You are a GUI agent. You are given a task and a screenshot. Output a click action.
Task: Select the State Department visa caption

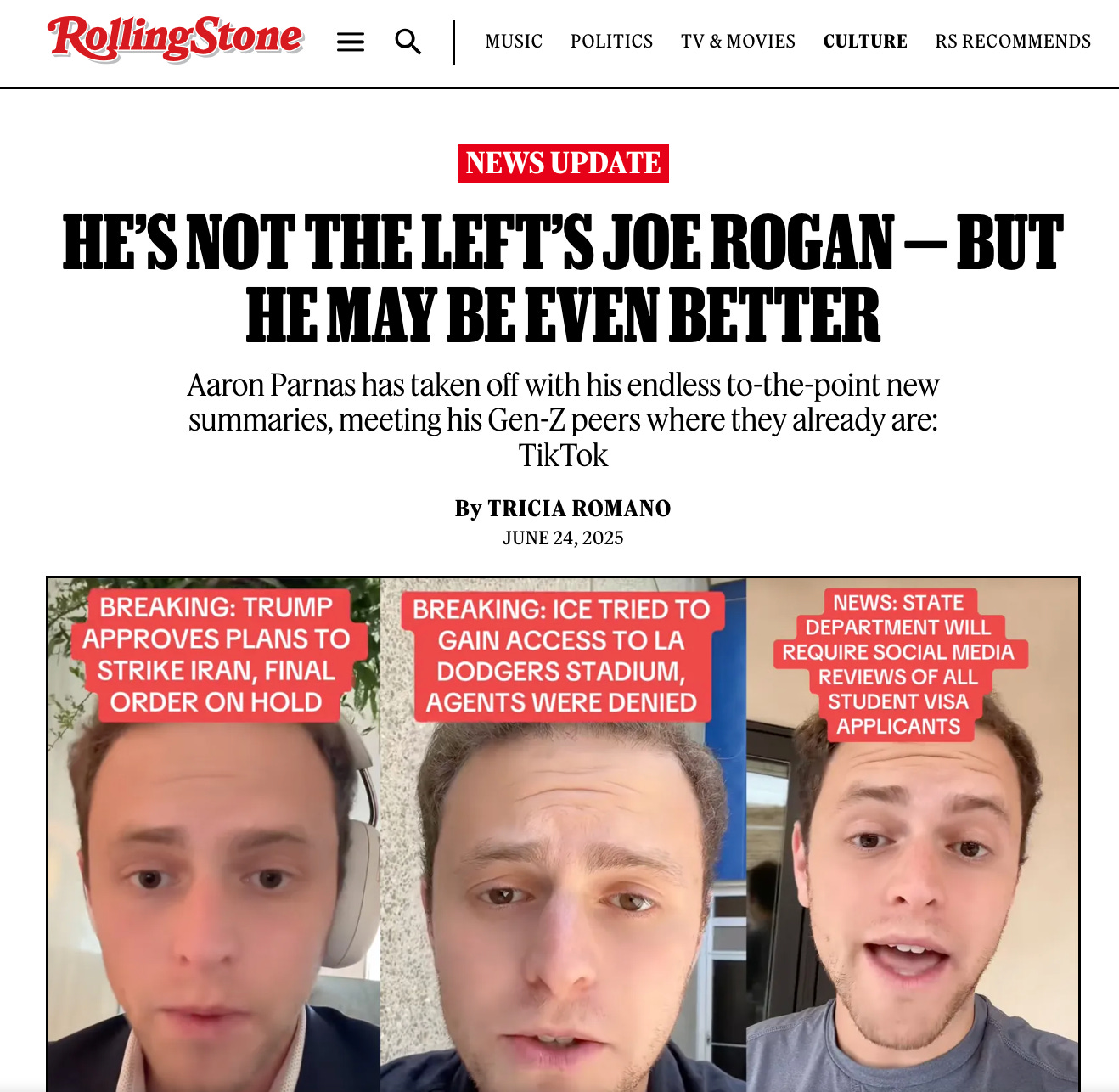coord(898,664)
